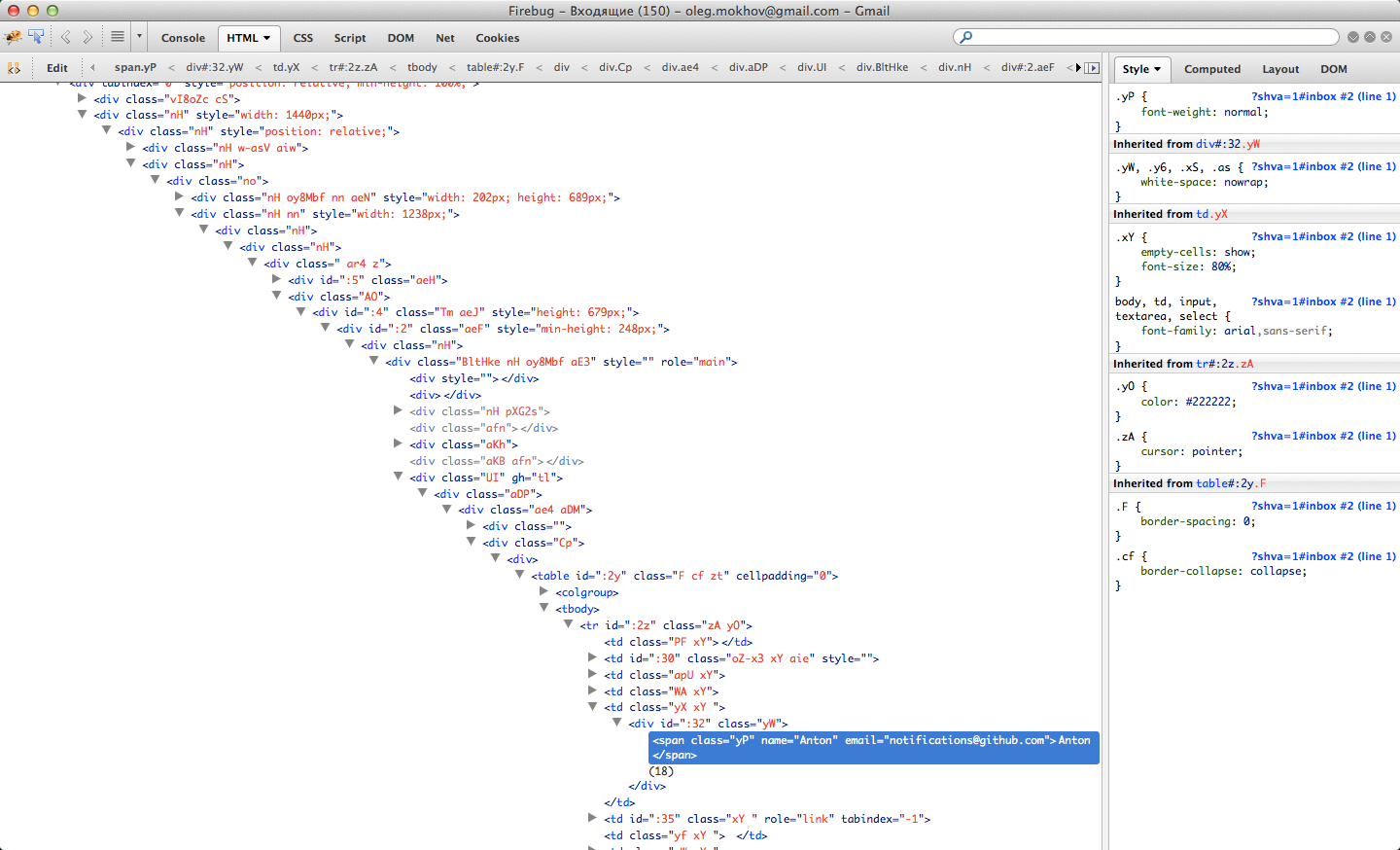Close Firebug with the X circle
Screen dimensions: 1400x850
tap(1386, 37)
